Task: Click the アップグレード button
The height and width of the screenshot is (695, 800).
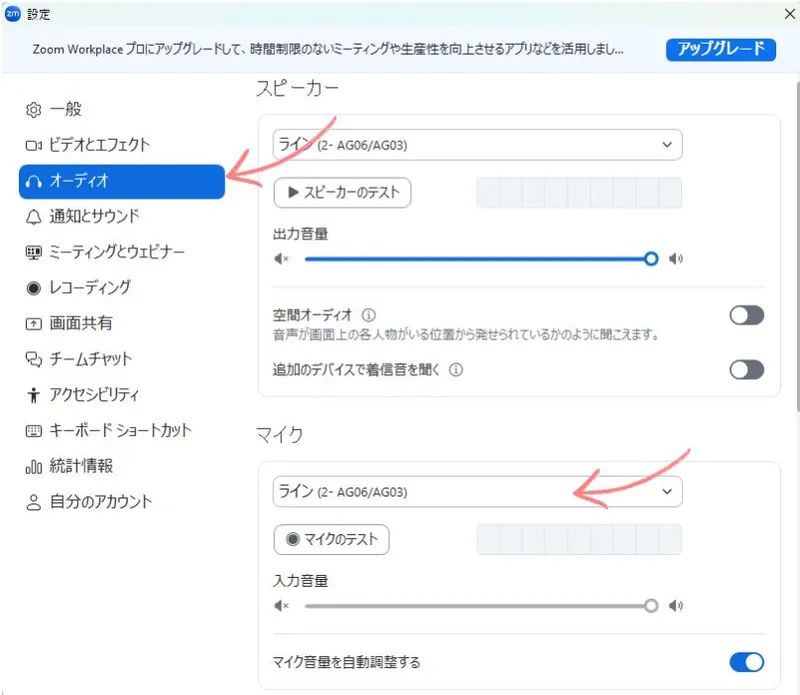Action: click(720, 49)
